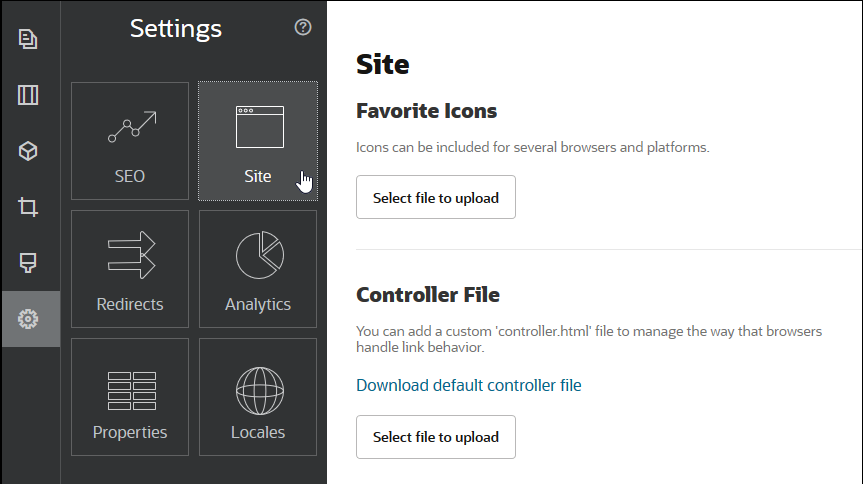Click the Site page heading
This screenshot has width=863, height=484.
pyautogui.click(x=383, y=65)
